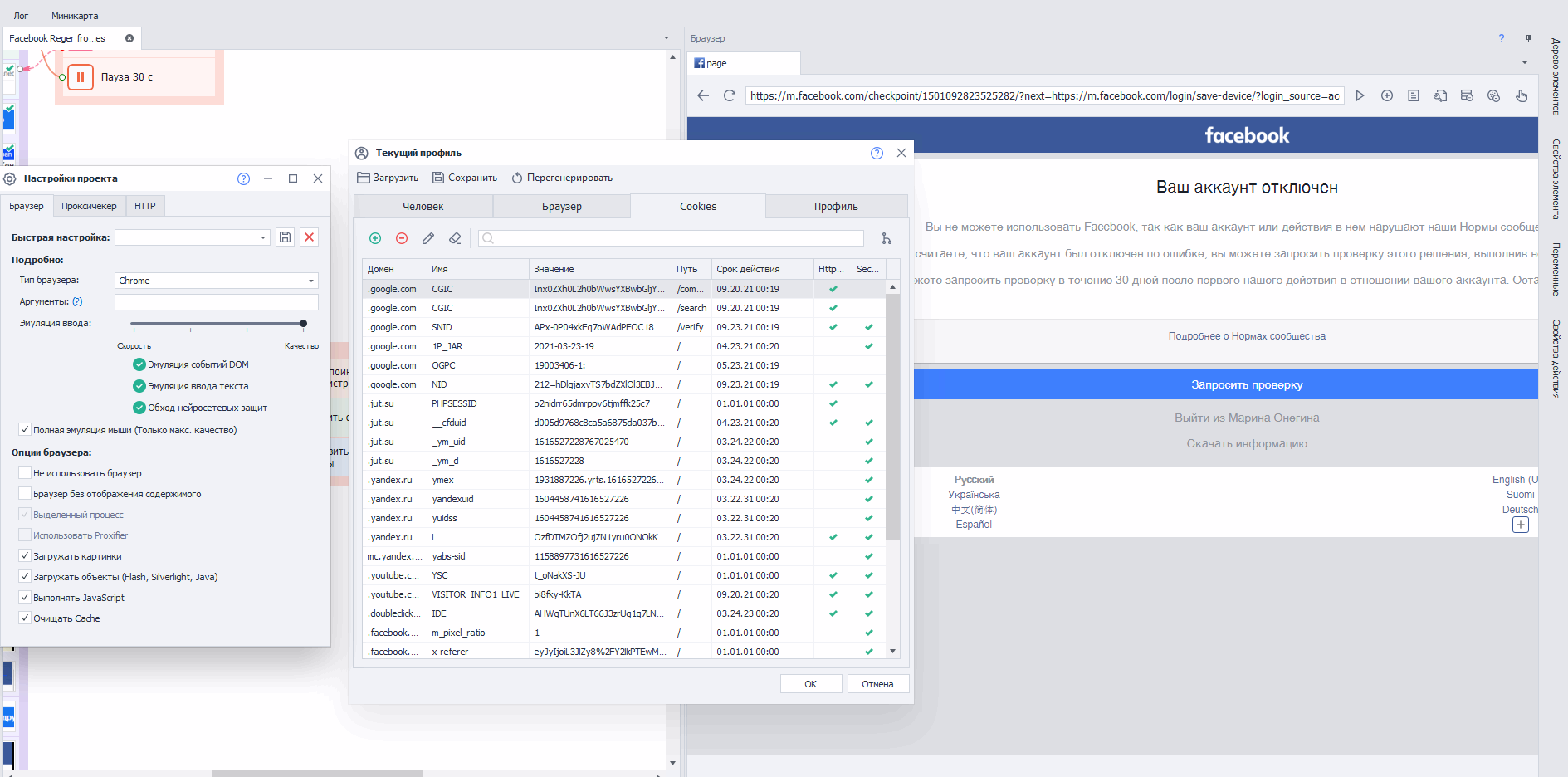The height and width of the screenshot is (777, 1568).
Task: Click the database minus icon in the browser toolbar
Action: [1467, 95]
